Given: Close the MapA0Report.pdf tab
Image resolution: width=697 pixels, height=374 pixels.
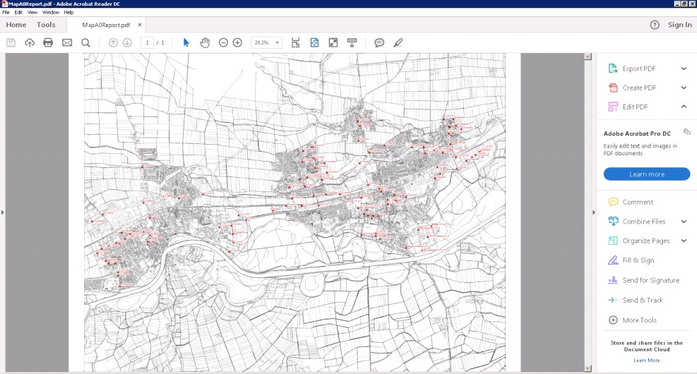Looking at the screenshot, I should (140, 25).
